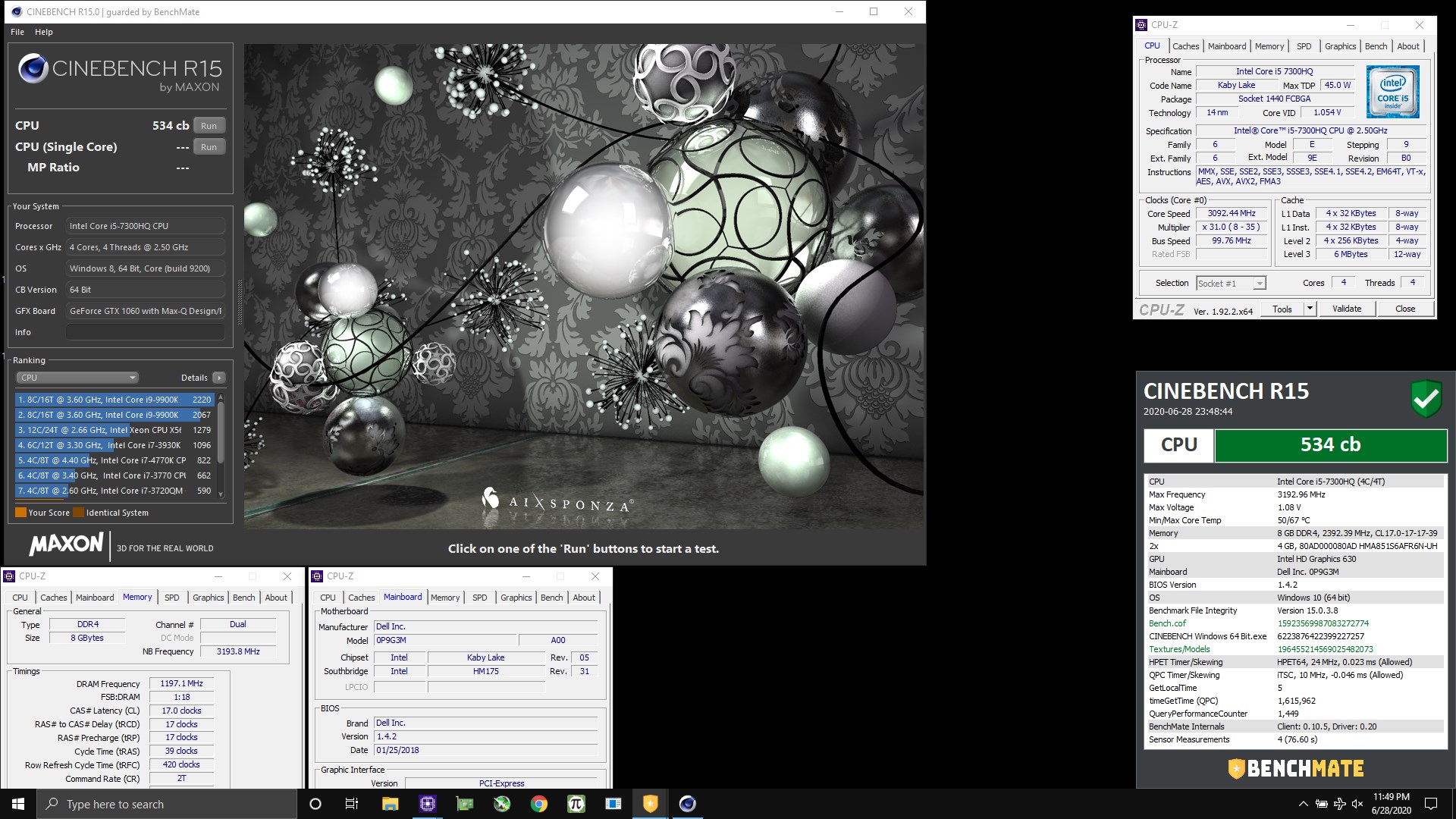This screenshot has height=819, width=1456.
Task: Click the MAXON logo
Action: point(66,544)
